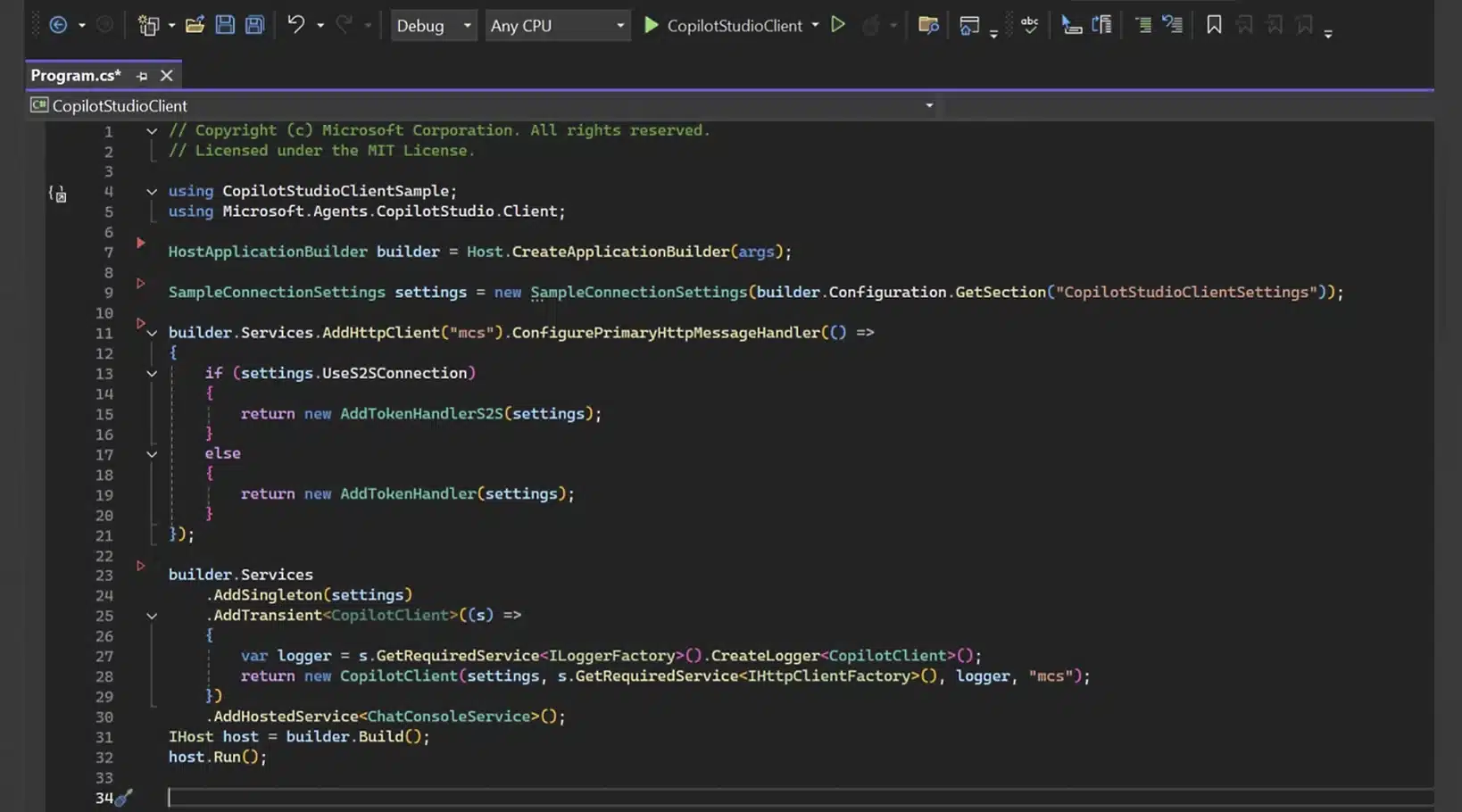Open the CopilotStudioClient navigation bar dropdown

pyautogui.click(x=929, y=105)
